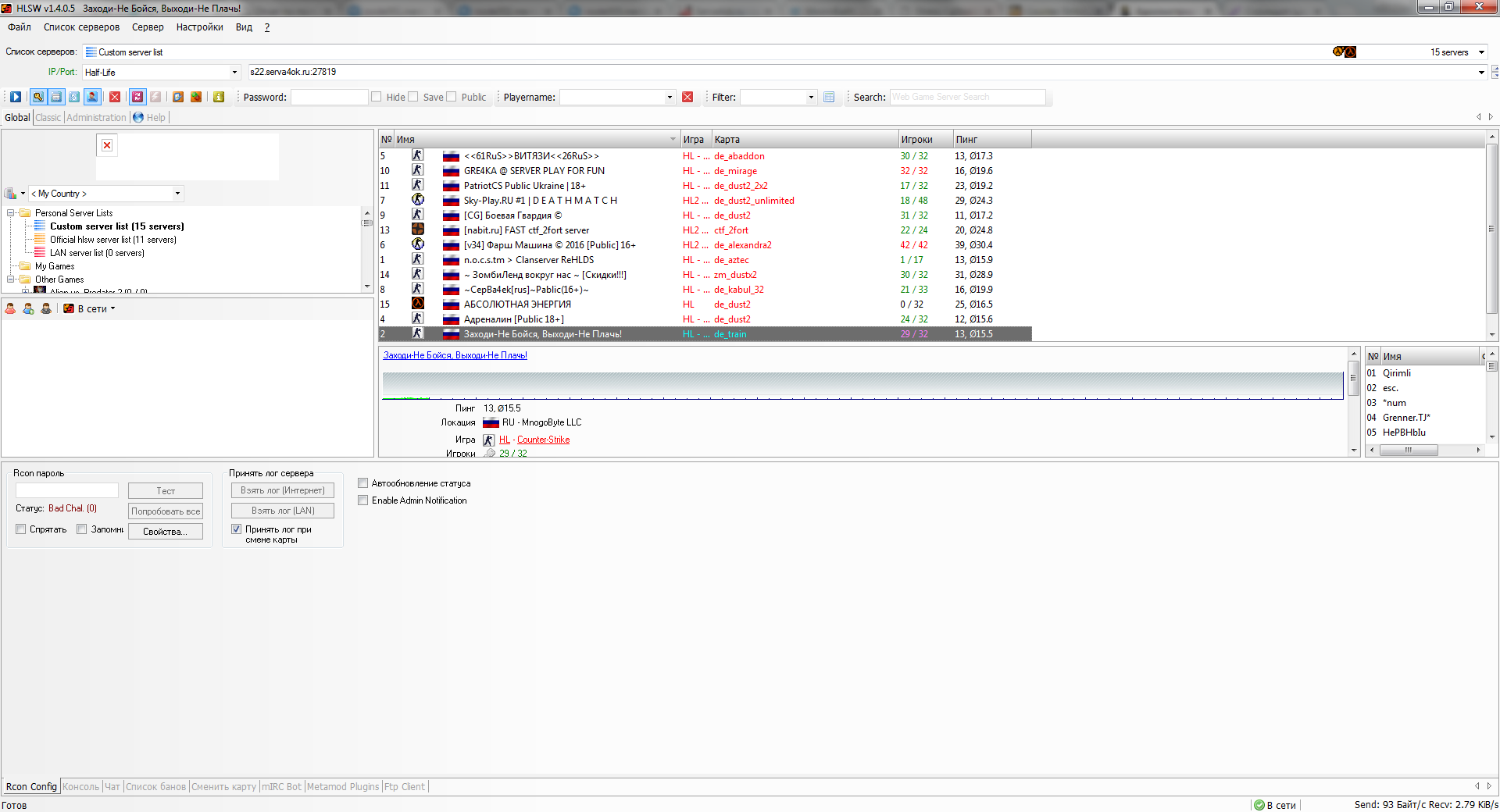Open the Файл menu

click(x=20, y=27)
